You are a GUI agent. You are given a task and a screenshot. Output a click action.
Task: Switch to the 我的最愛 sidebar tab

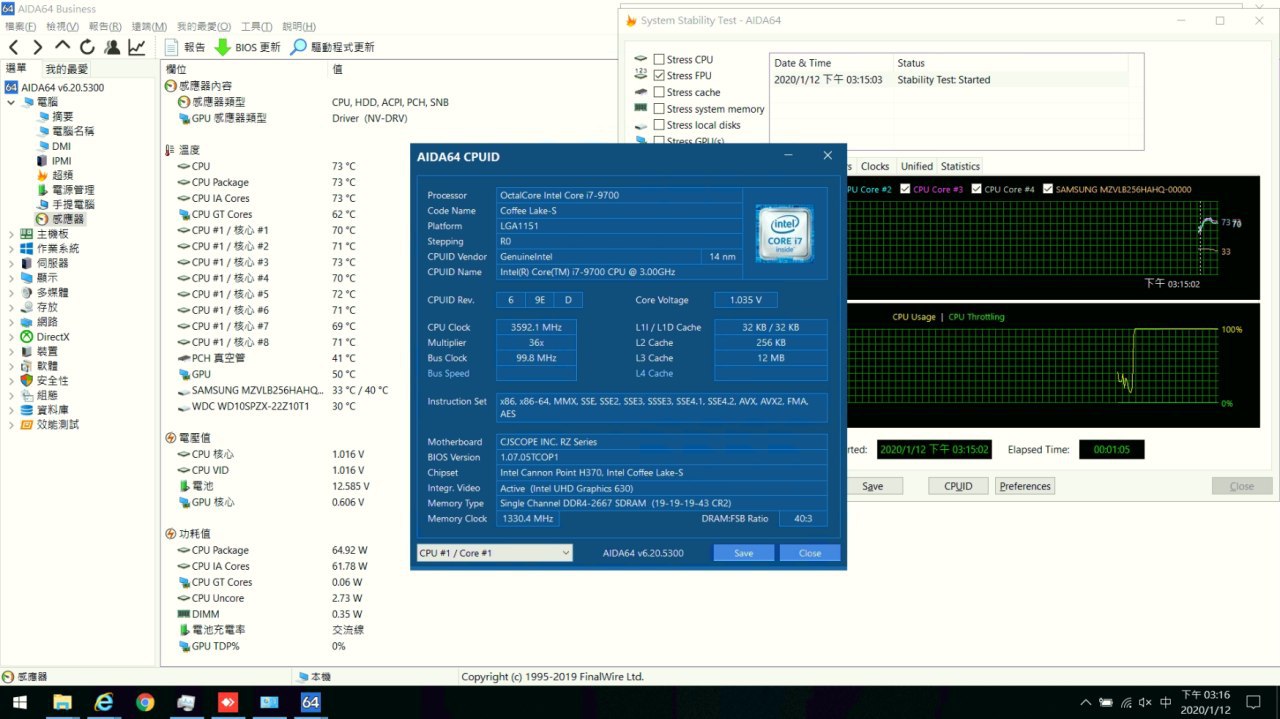tap(66, 69)
